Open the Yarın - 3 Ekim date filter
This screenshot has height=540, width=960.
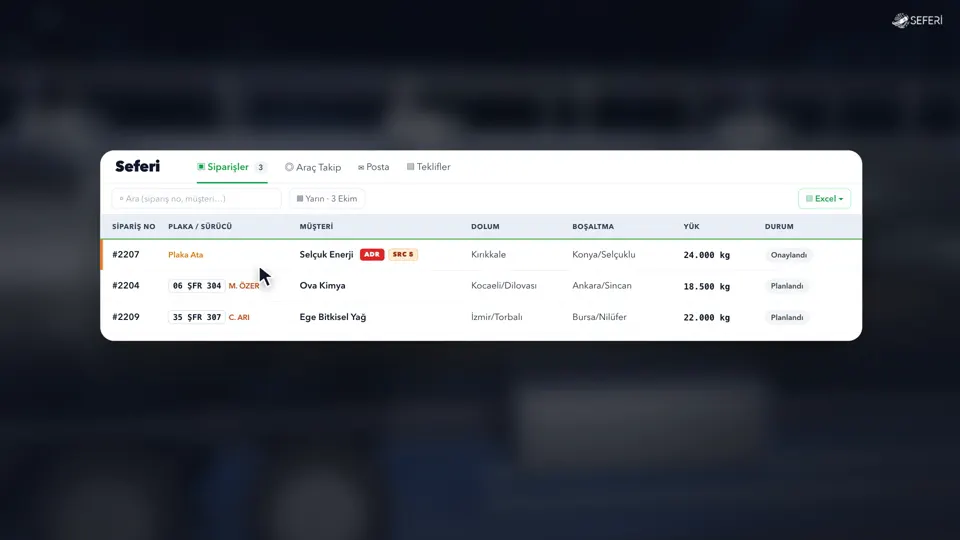coord(327,198)
